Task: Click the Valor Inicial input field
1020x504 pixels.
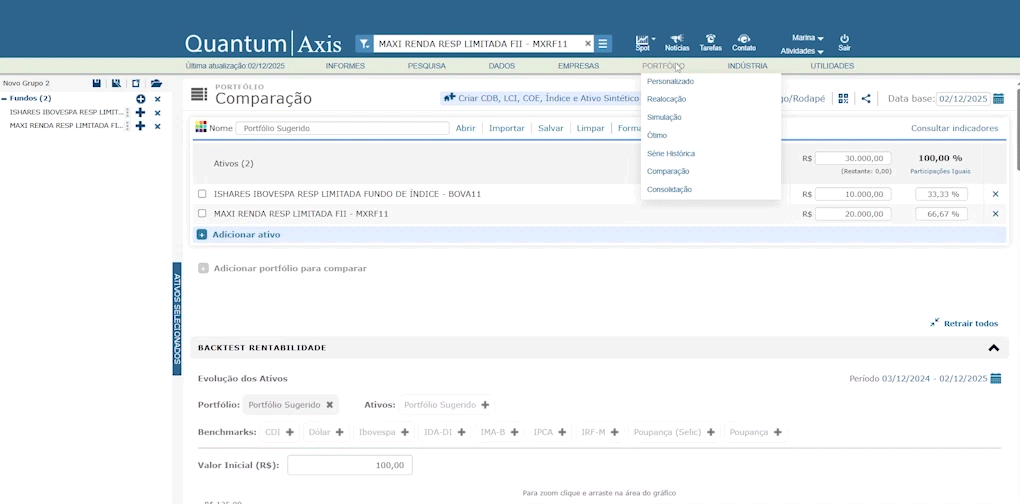Action: pos(349,465)
